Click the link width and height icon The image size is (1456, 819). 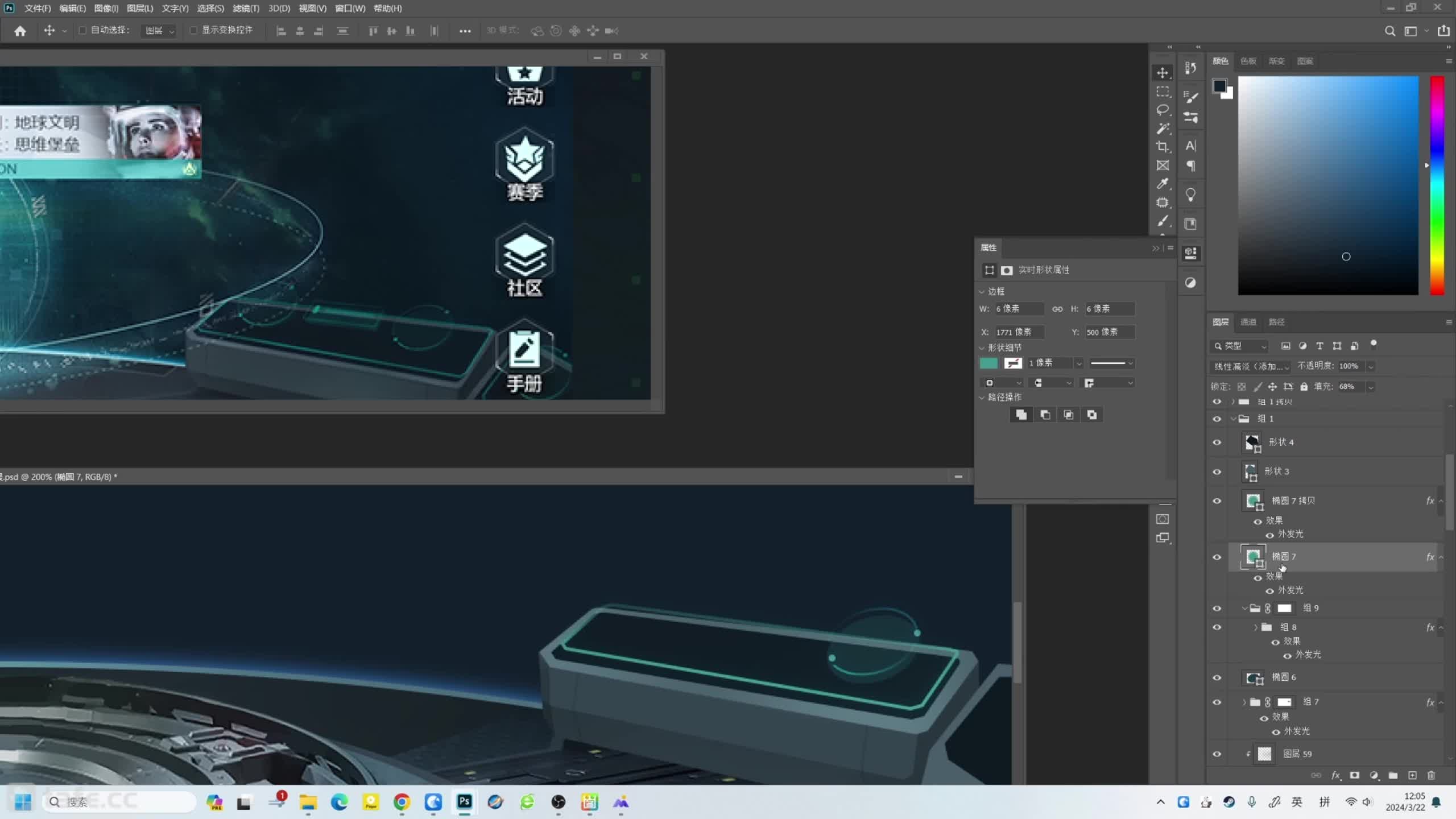click(x=1057, y=309)
